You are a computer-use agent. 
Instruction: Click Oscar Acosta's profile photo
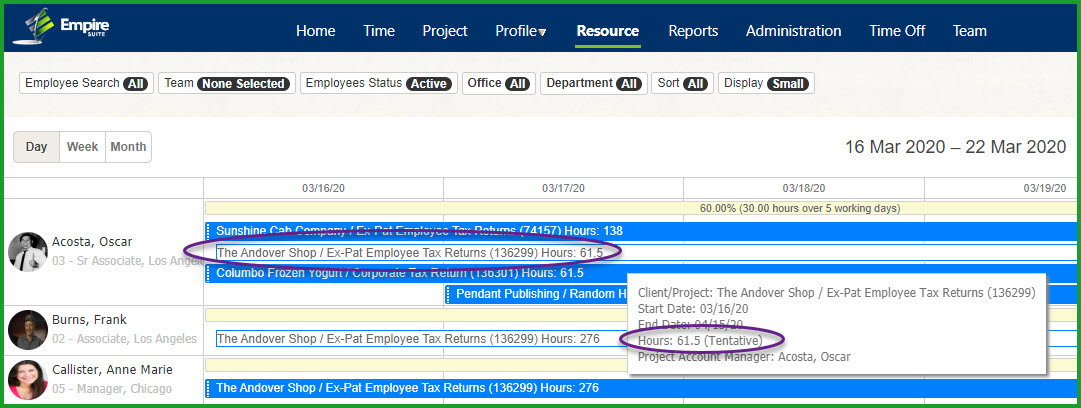(28, 252)
